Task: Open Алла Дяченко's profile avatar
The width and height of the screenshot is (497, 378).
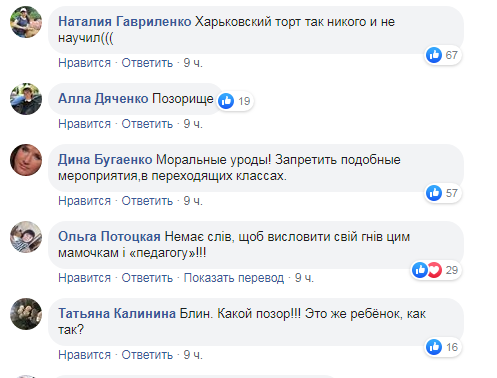Action: click(26, 99)
